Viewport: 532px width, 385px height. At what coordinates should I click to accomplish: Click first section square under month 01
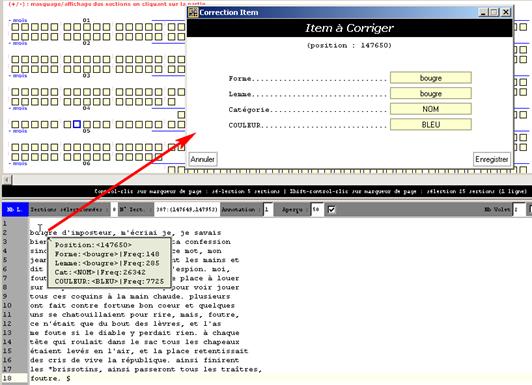point(15,27)
